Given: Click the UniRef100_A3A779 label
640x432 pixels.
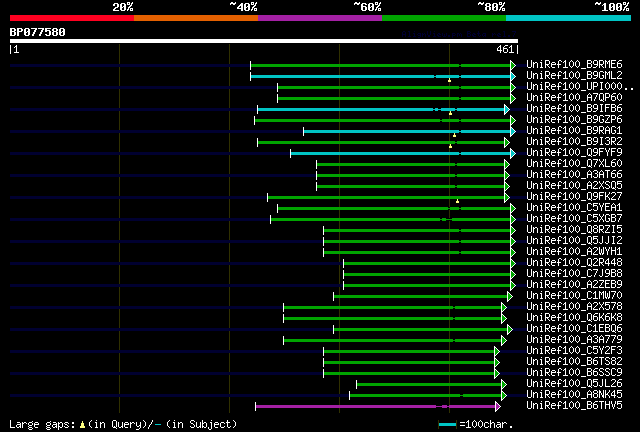Looking at the screenshot, I should tap(574, 340).
